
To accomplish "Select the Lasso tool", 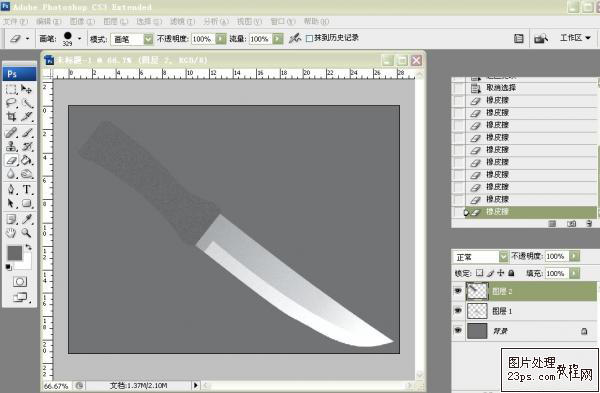I will (x=11, y=103).
